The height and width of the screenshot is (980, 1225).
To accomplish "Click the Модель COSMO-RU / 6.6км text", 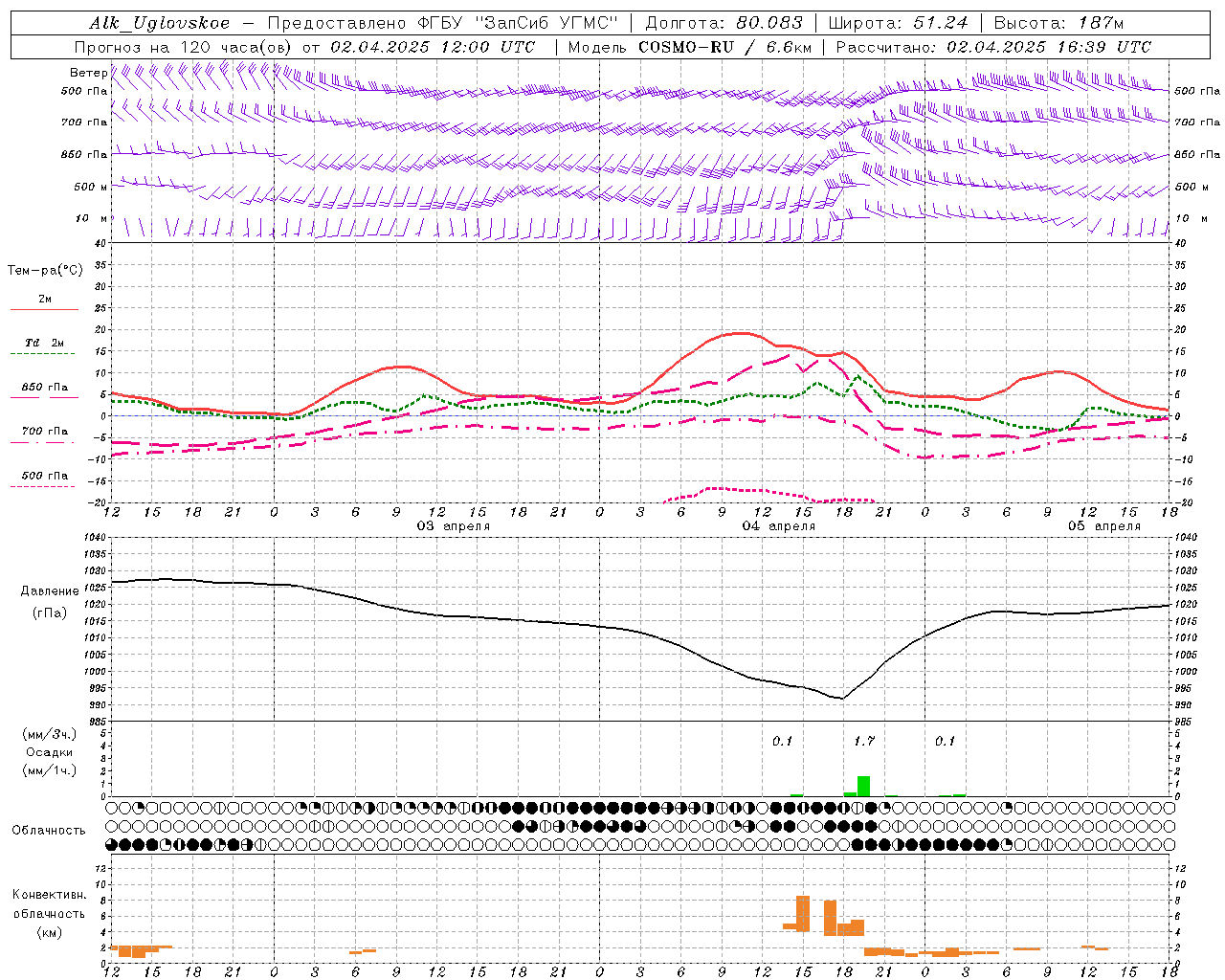I will (x=689, y=47).
